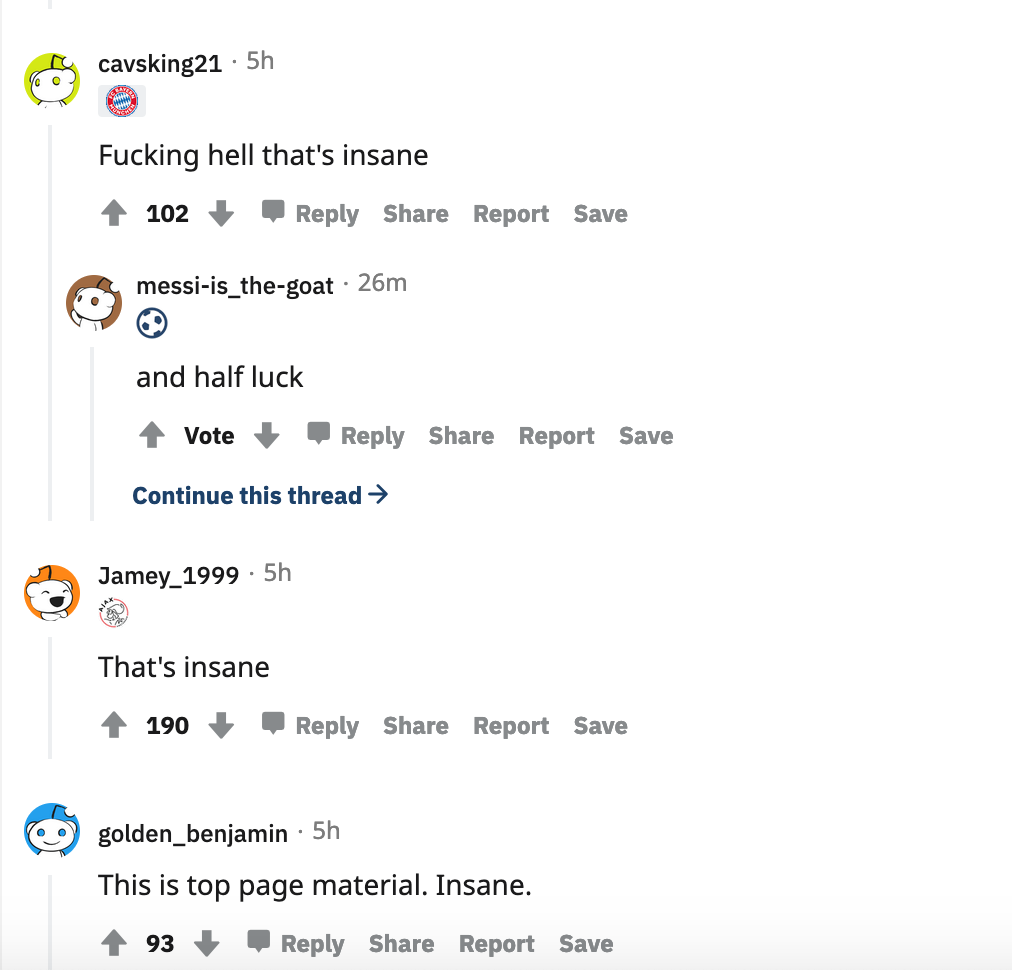Click Jamey_1999's avatar

52,593
